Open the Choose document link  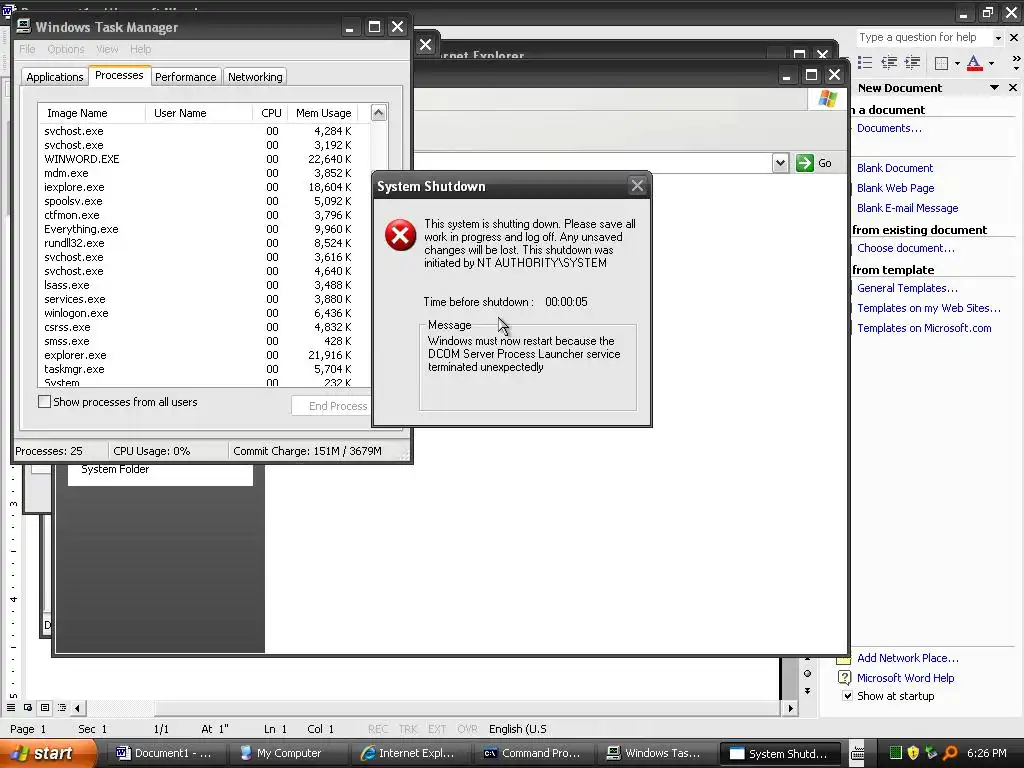pyautogui.click(x=906, y=248)
